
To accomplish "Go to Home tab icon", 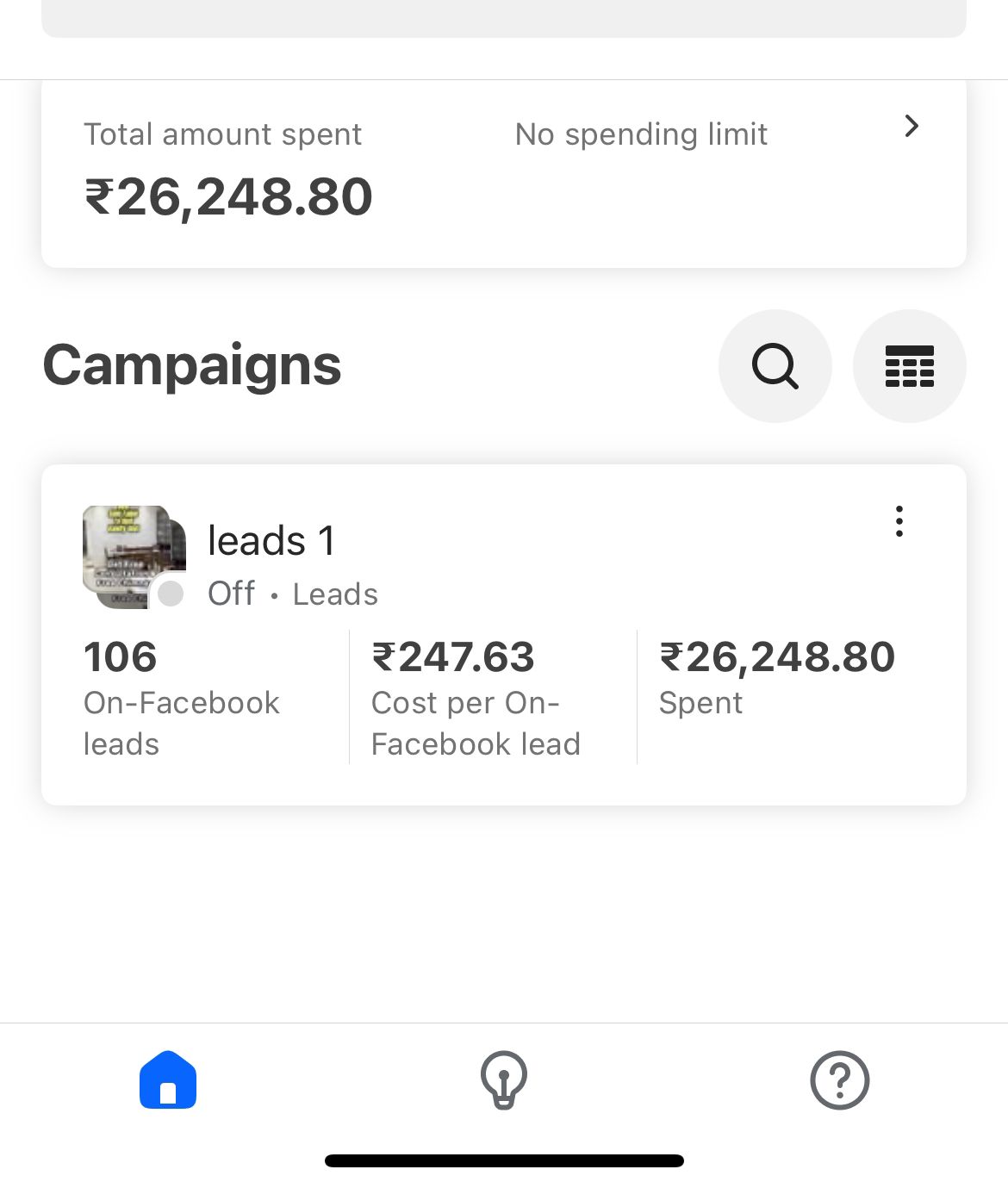I will 168,1079.
